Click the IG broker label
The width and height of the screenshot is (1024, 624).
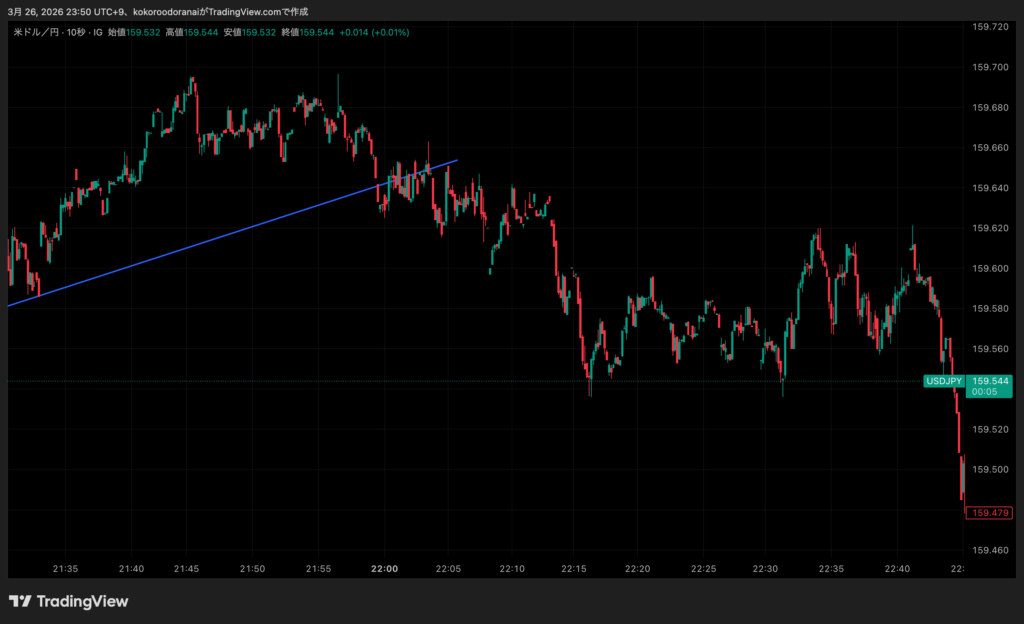(x=97, y=32)
